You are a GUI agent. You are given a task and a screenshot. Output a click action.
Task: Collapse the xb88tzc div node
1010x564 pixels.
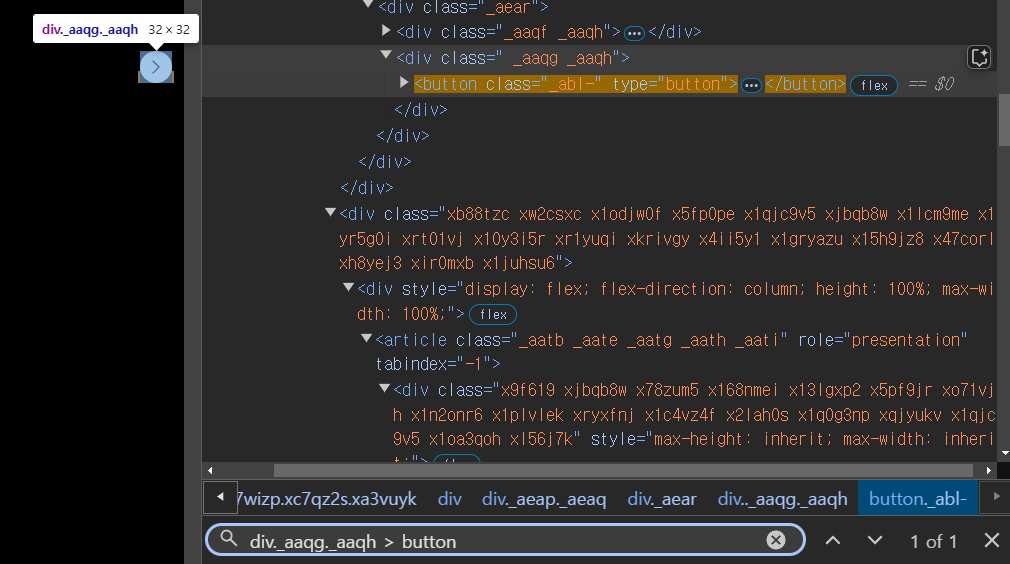coord(330,212)
